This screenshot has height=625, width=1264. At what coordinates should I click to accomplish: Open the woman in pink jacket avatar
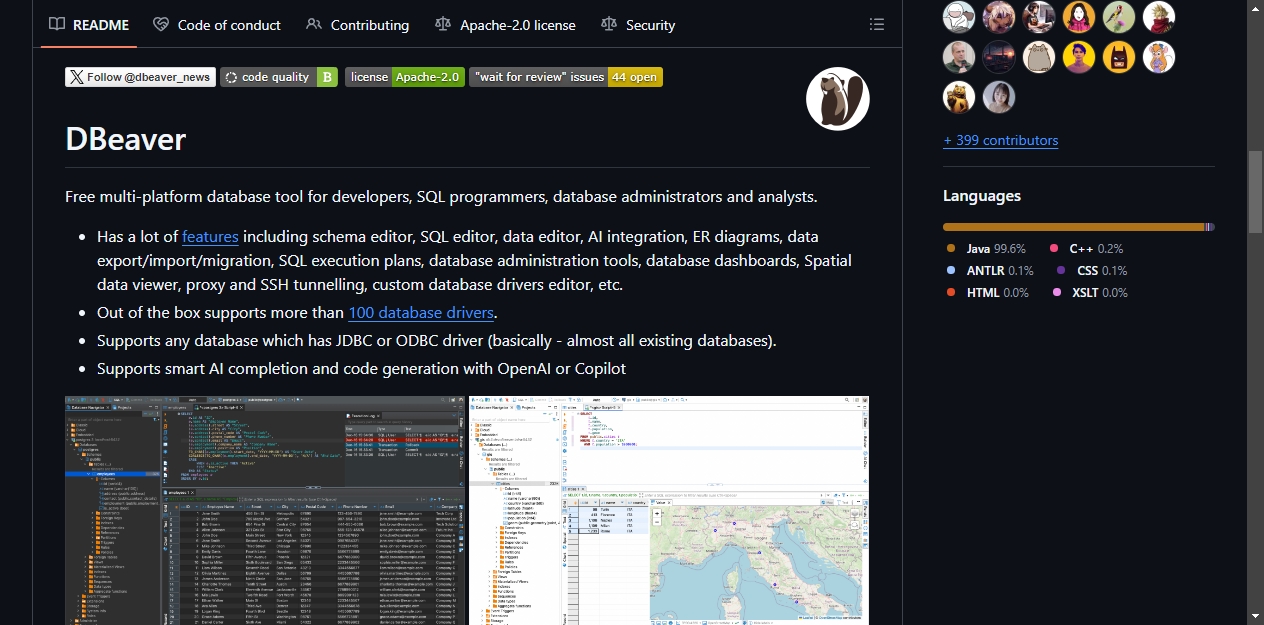click(1079, 16)
